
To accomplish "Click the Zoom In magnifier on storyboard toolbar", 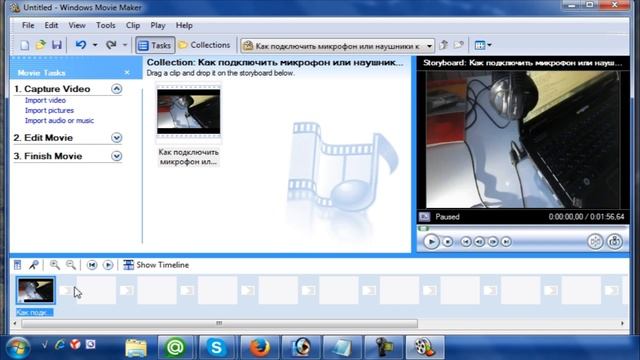I will point(54,265).
